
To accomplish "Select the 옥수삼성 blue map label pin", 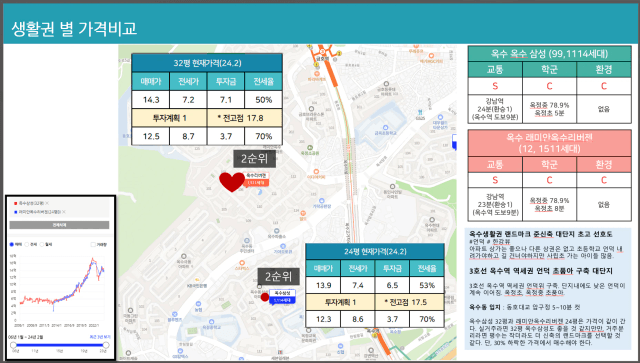I will coord(282,297).
